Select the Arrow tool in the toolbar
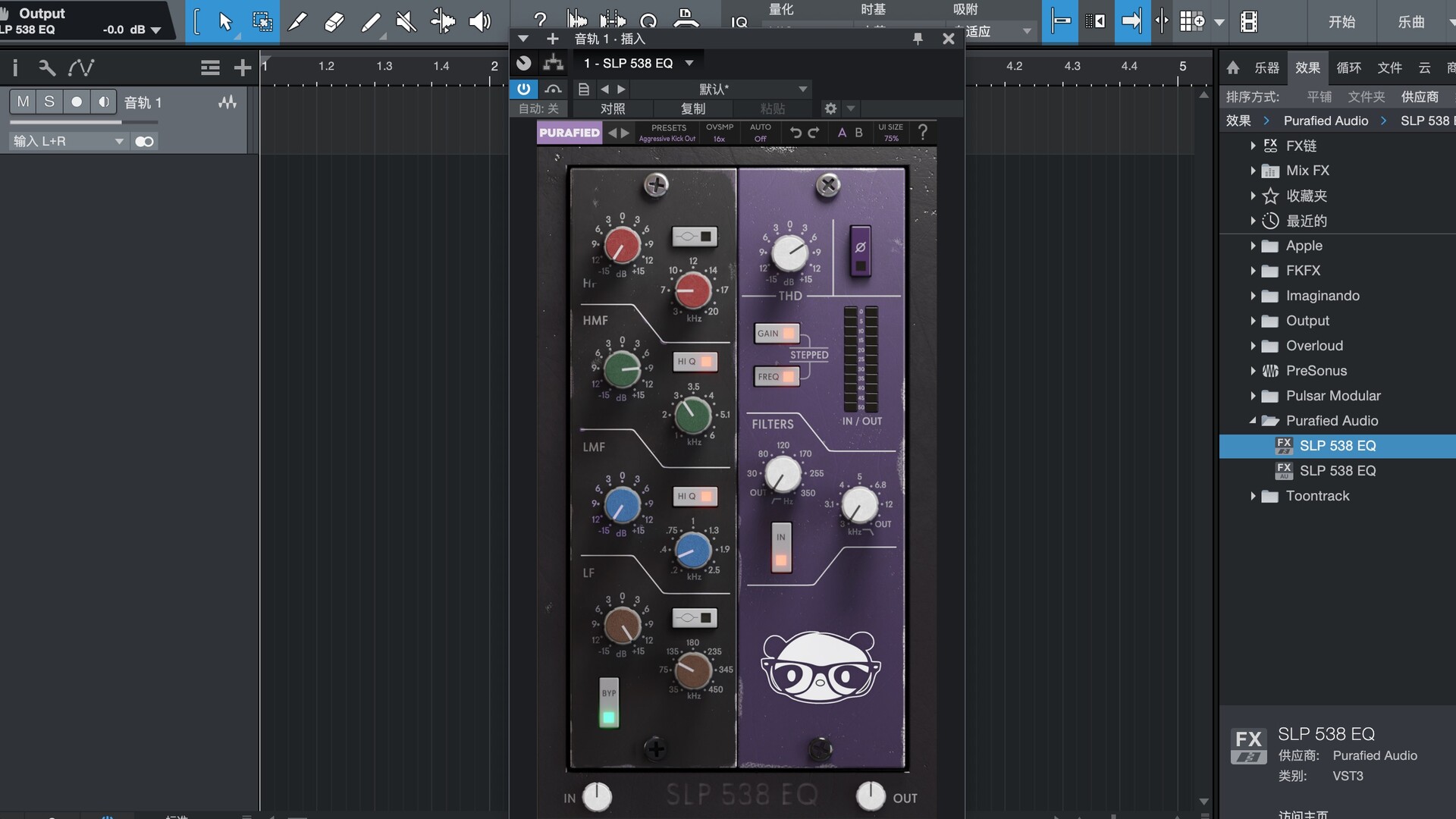Viewport: 1456px width, 819px height. [224, 22]
